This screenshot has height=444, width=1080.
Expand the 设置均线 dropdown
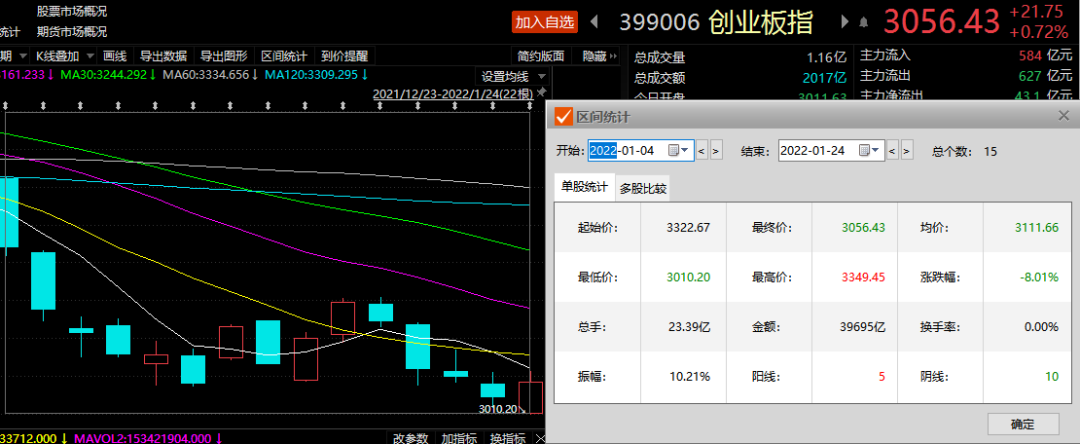click(541, 76)
